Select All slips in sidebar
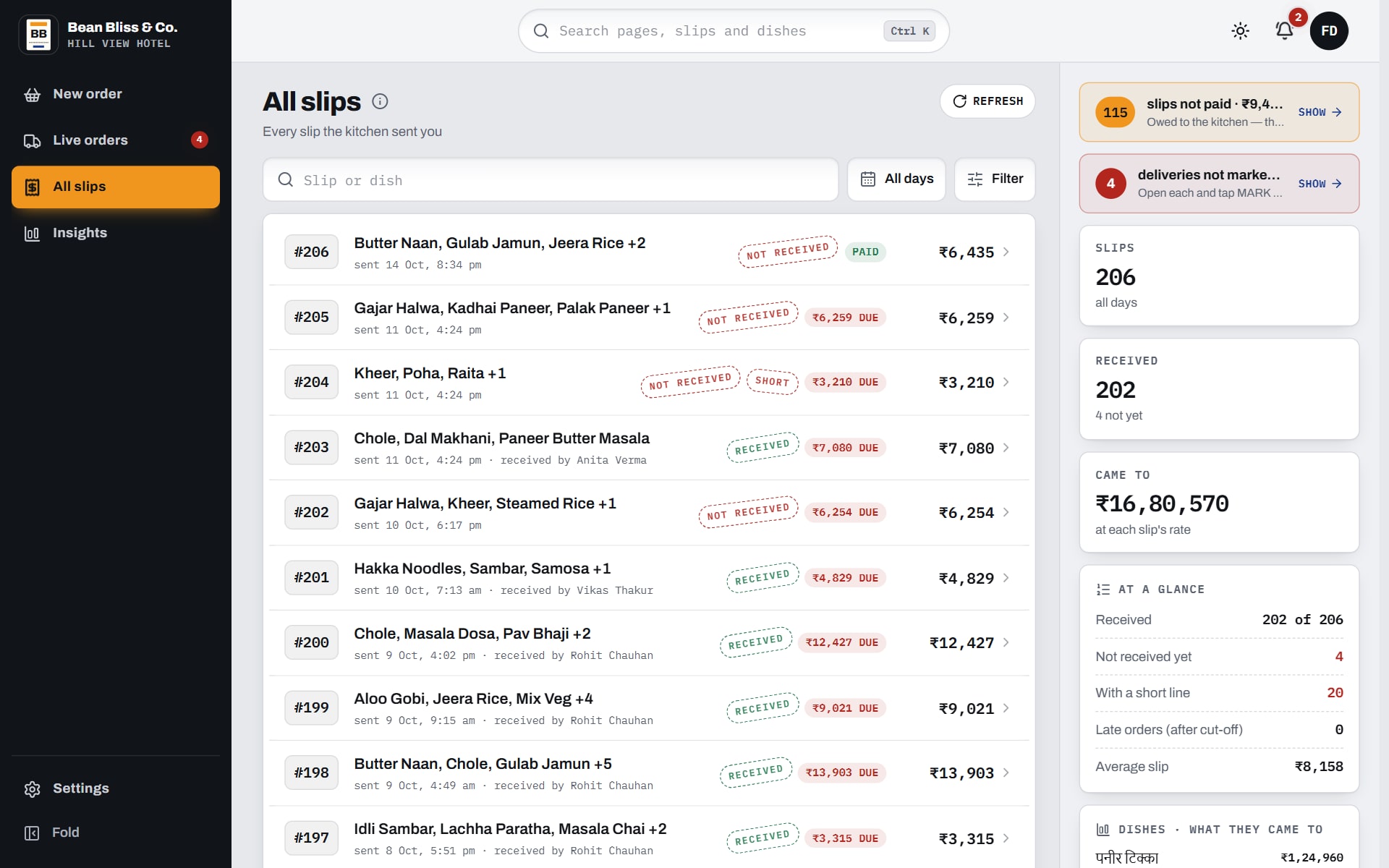Image resolution: width=1389 pixels, height=868 pixels. (116, 187)
